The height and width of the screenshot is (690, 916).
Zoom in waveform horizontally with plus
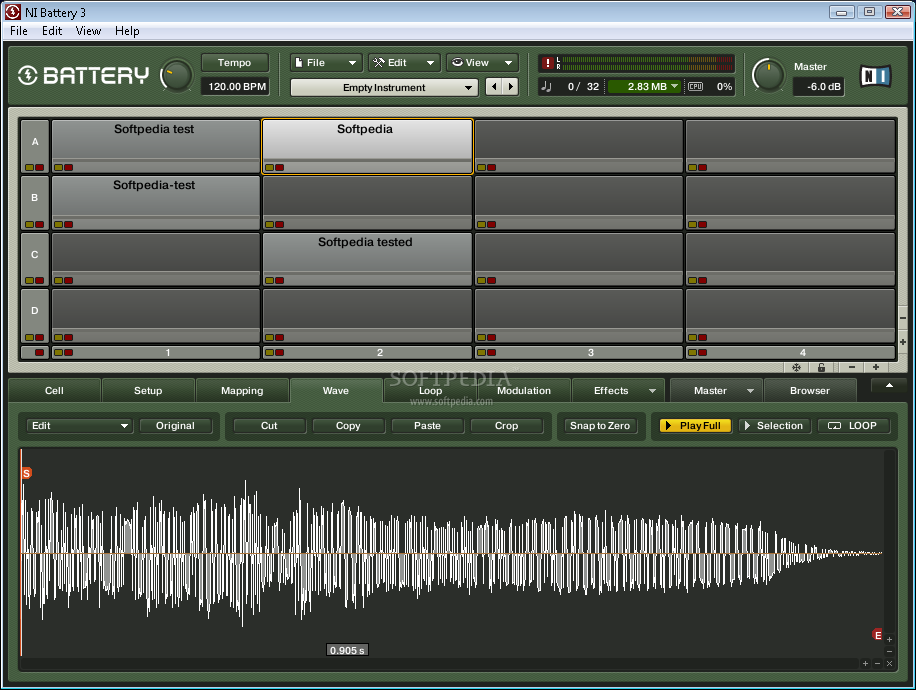[x=865, y=663]
